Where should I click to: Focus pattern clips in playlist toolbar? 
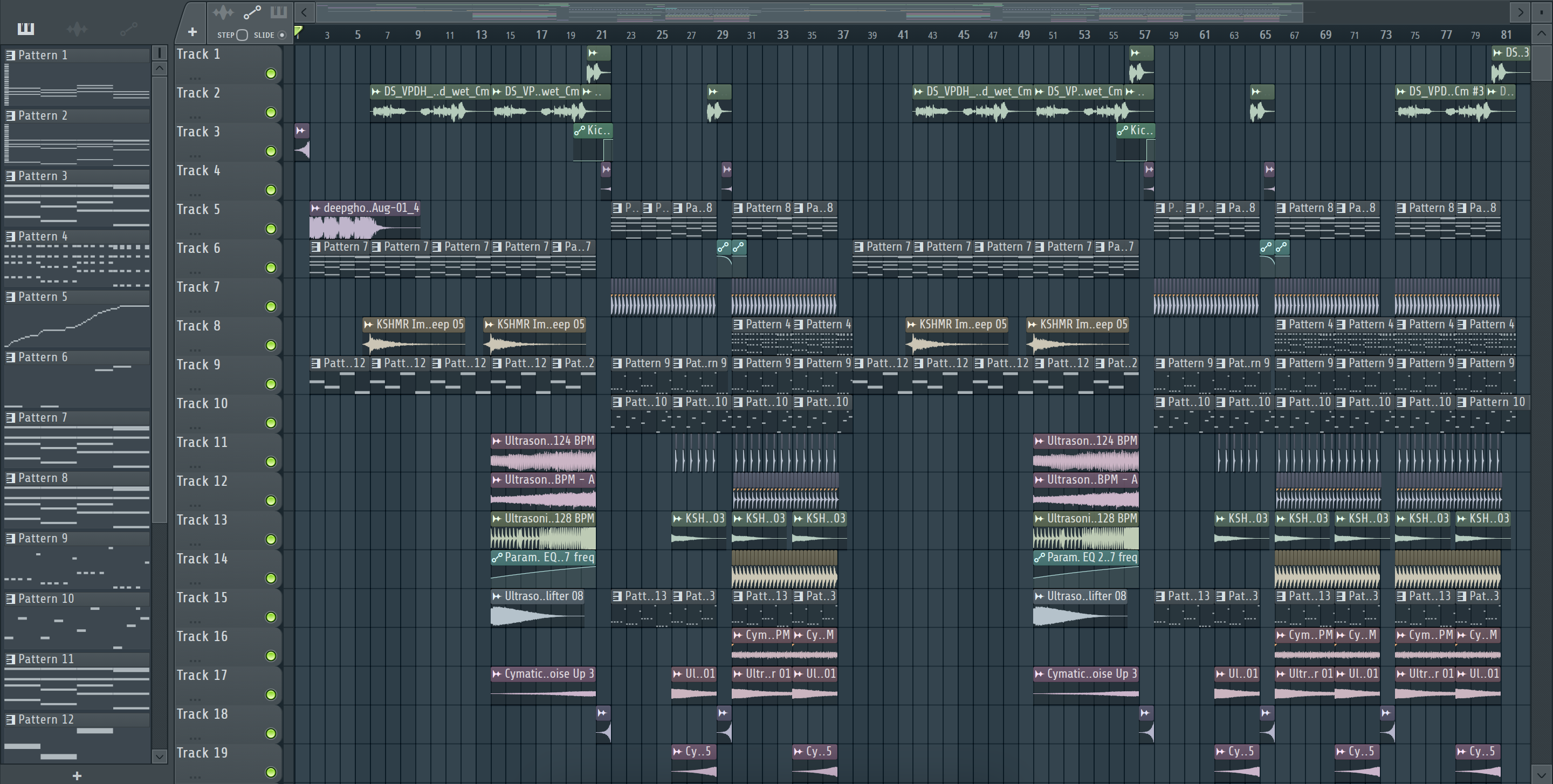coord(279,12)
